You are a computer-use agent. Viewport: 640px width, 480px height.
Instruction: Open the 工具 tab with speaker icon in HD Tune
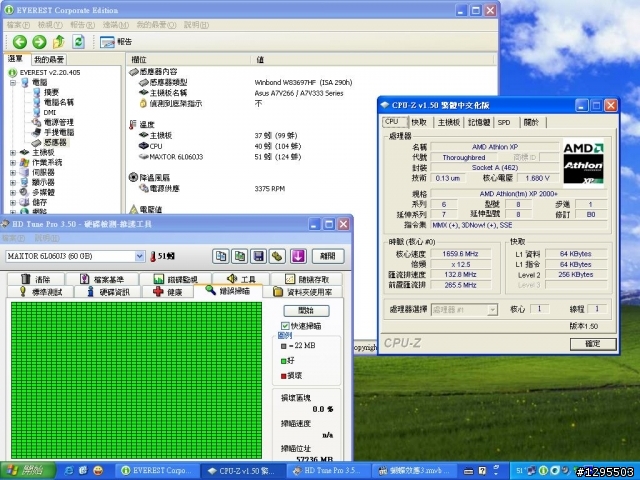point(241,279)
